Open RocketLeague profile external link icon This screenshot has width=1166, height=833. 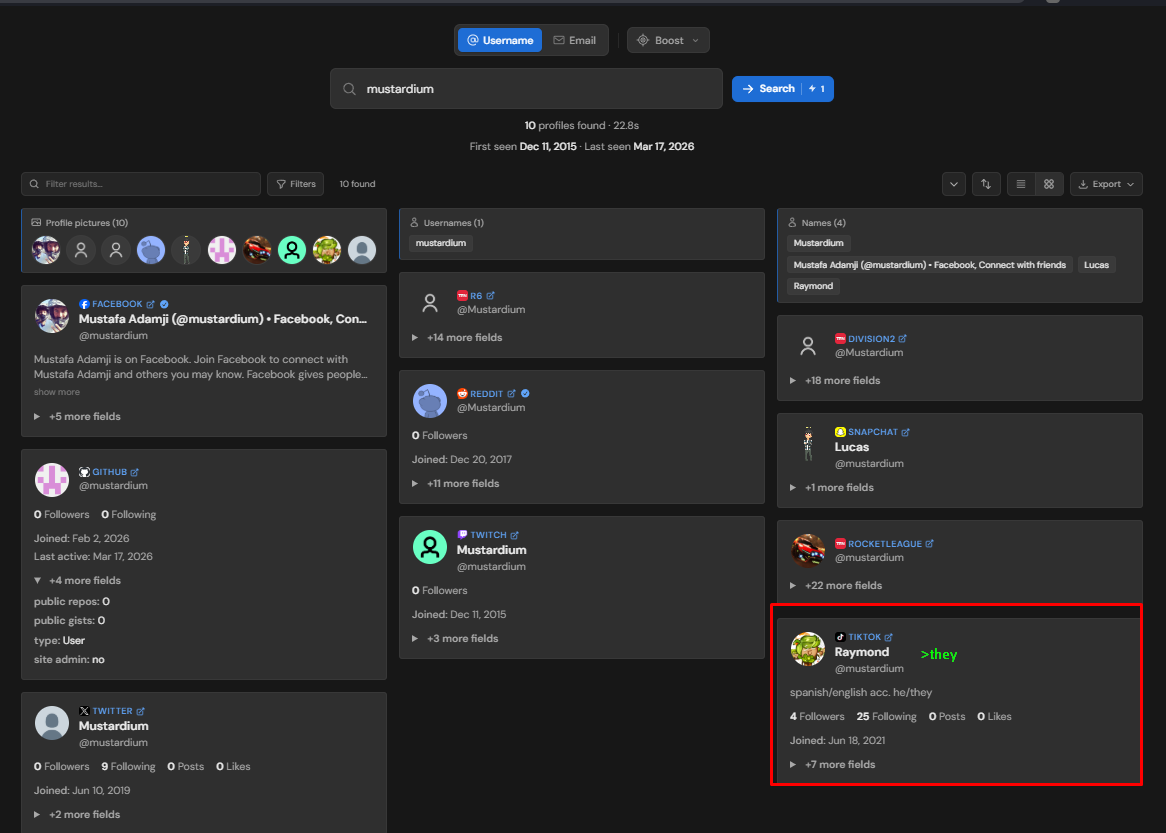tap(929, 544)
